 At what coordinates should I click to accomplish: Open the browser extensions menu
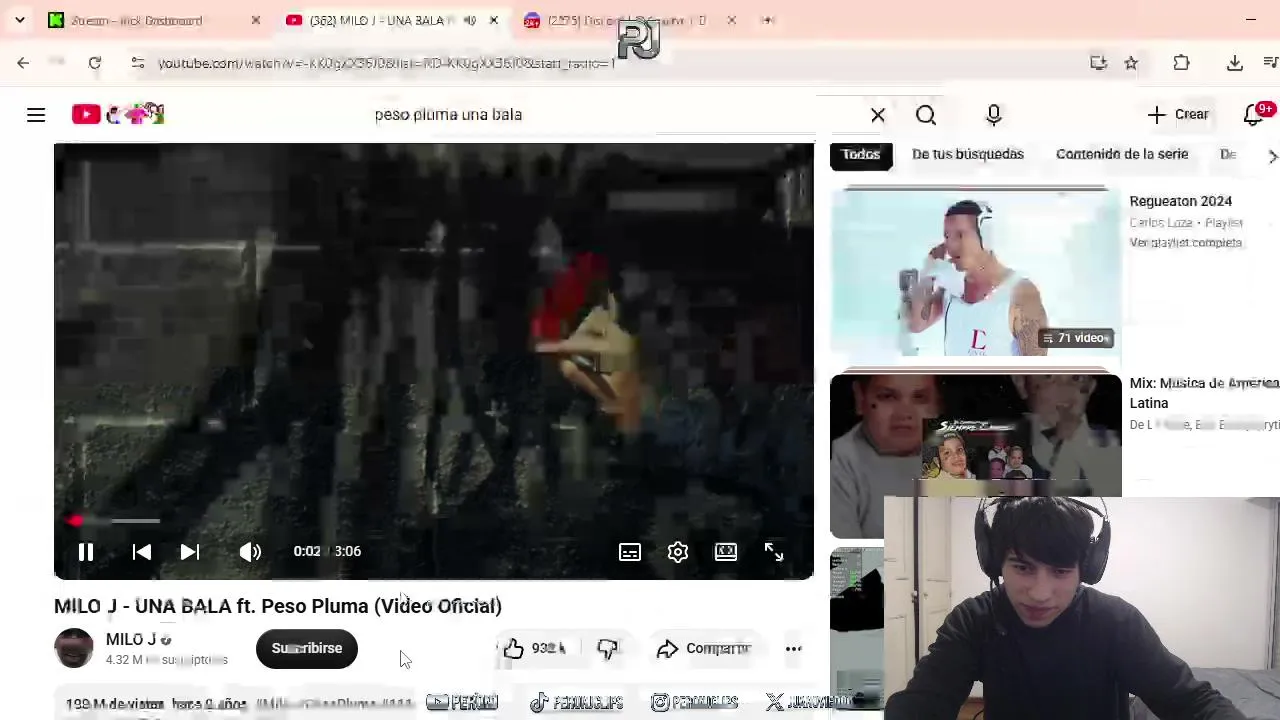coord(1182,63)
